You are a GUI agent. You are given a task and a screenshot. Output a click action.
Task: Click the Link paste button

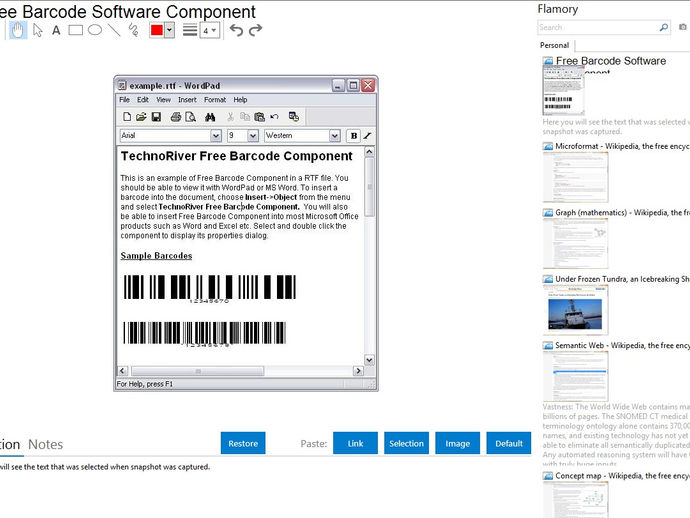(x=355, y=443)
